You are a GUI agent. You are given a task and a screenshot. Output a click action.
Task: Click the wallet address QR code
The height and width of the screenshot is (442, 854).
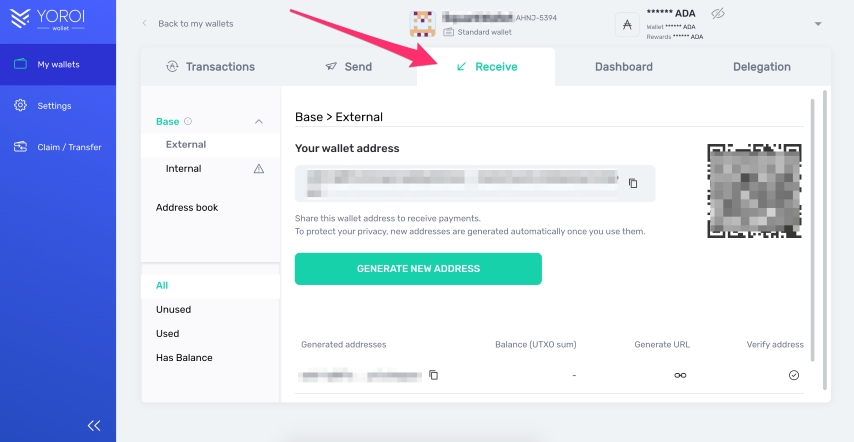click(754, 191)
